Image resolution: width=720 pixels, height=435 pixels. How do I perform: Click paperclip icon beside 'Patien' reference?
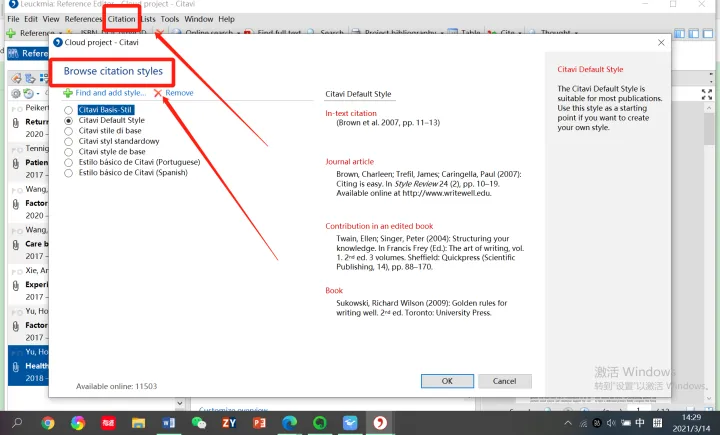tap(16, 164)
